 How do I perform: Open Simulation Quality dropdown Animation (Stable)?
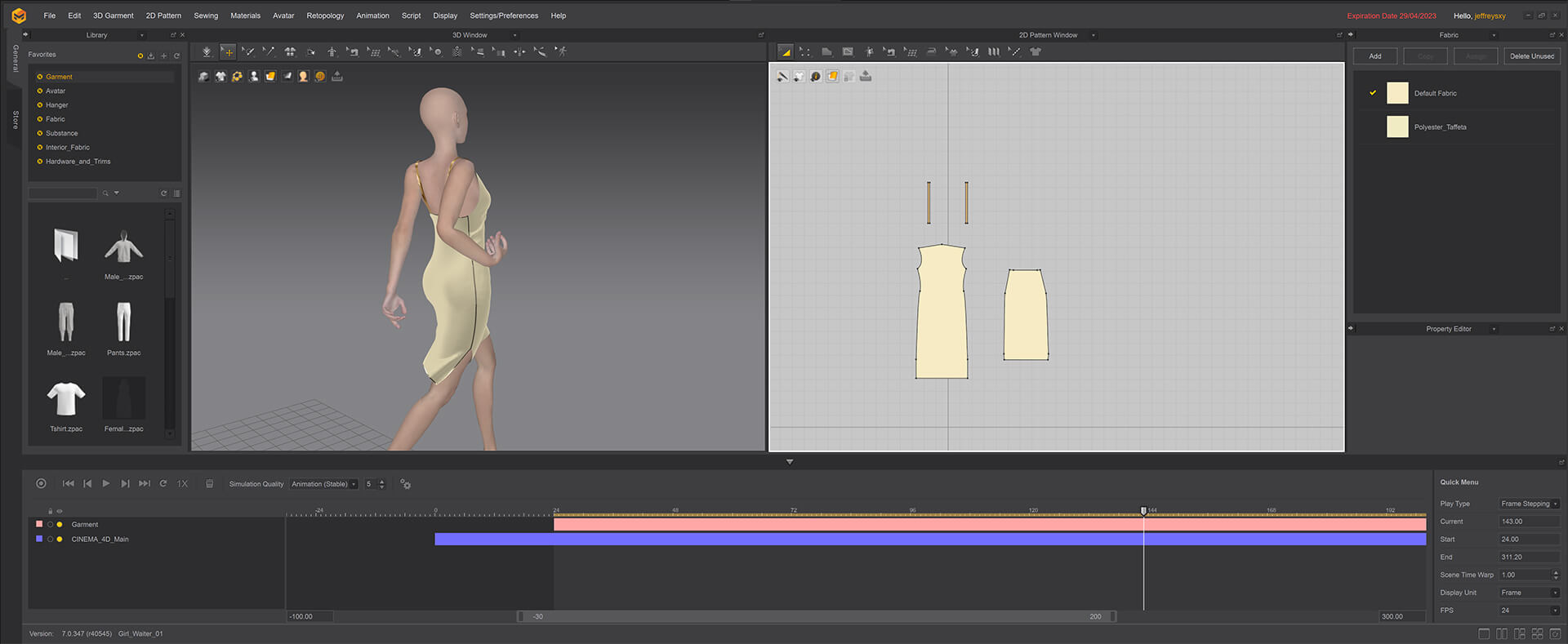point(324,484)
